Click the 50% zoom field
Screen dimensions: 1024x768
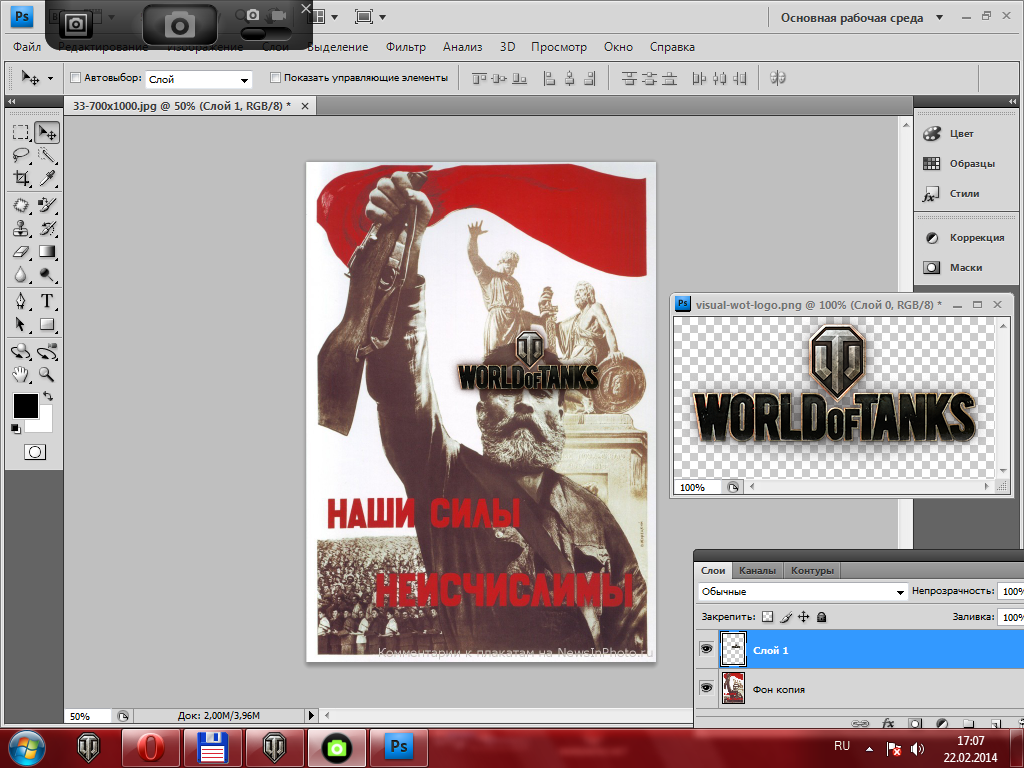coord(88,716)
